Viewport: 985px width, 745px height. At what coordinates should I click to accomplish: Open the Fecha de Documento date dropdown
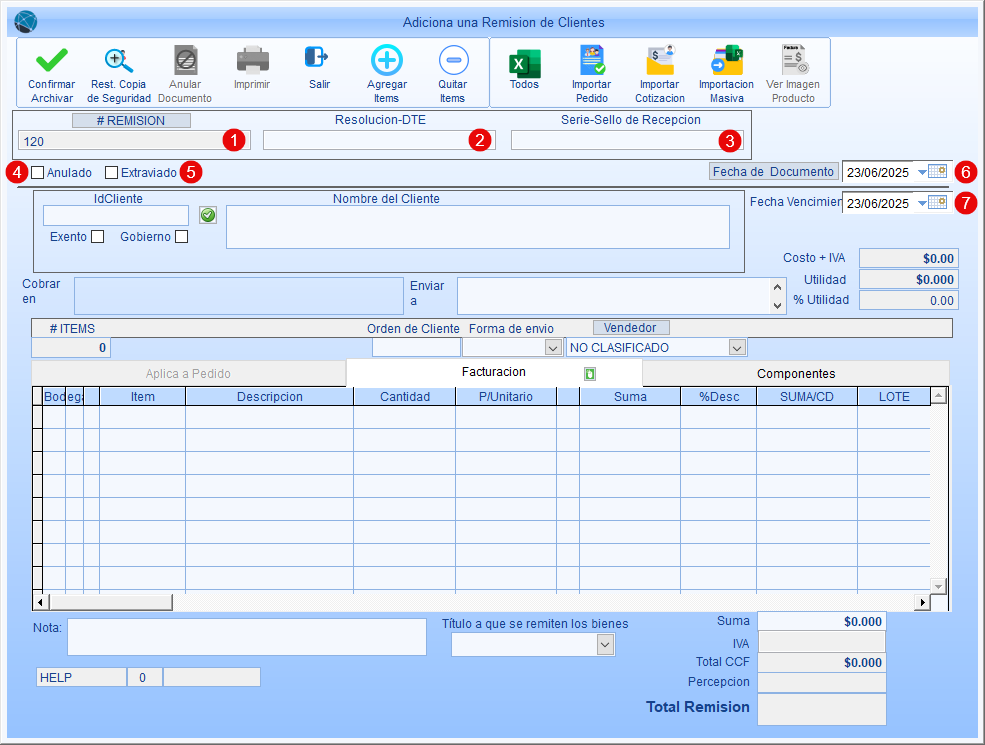[922, 172]
